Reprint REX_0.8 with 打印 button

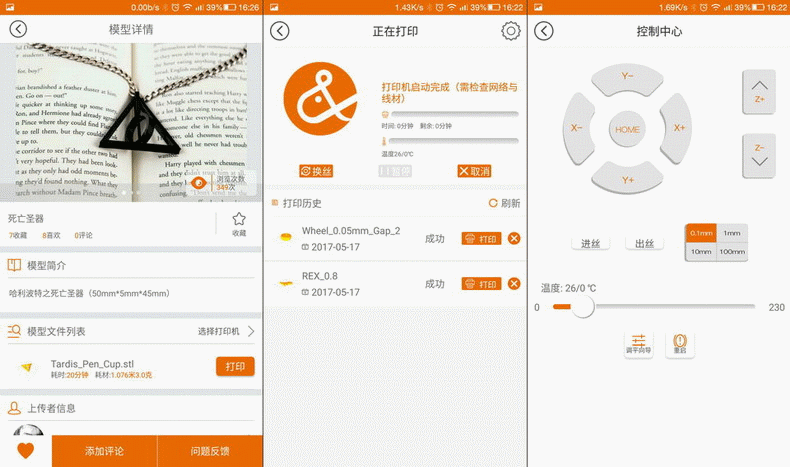point(481,284)
